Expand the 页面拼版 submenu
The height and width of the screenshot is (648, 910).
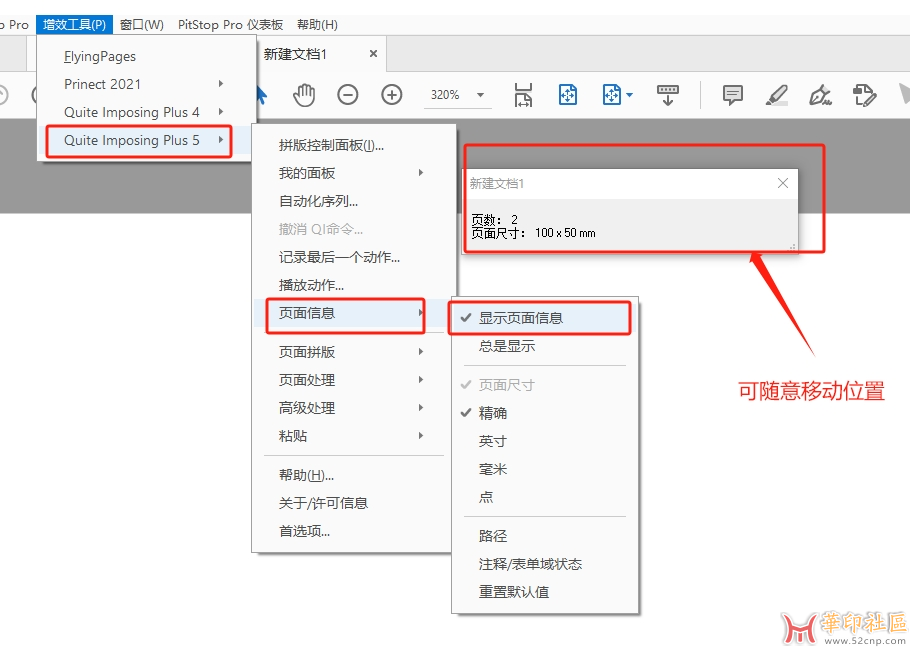pos(354,352)
